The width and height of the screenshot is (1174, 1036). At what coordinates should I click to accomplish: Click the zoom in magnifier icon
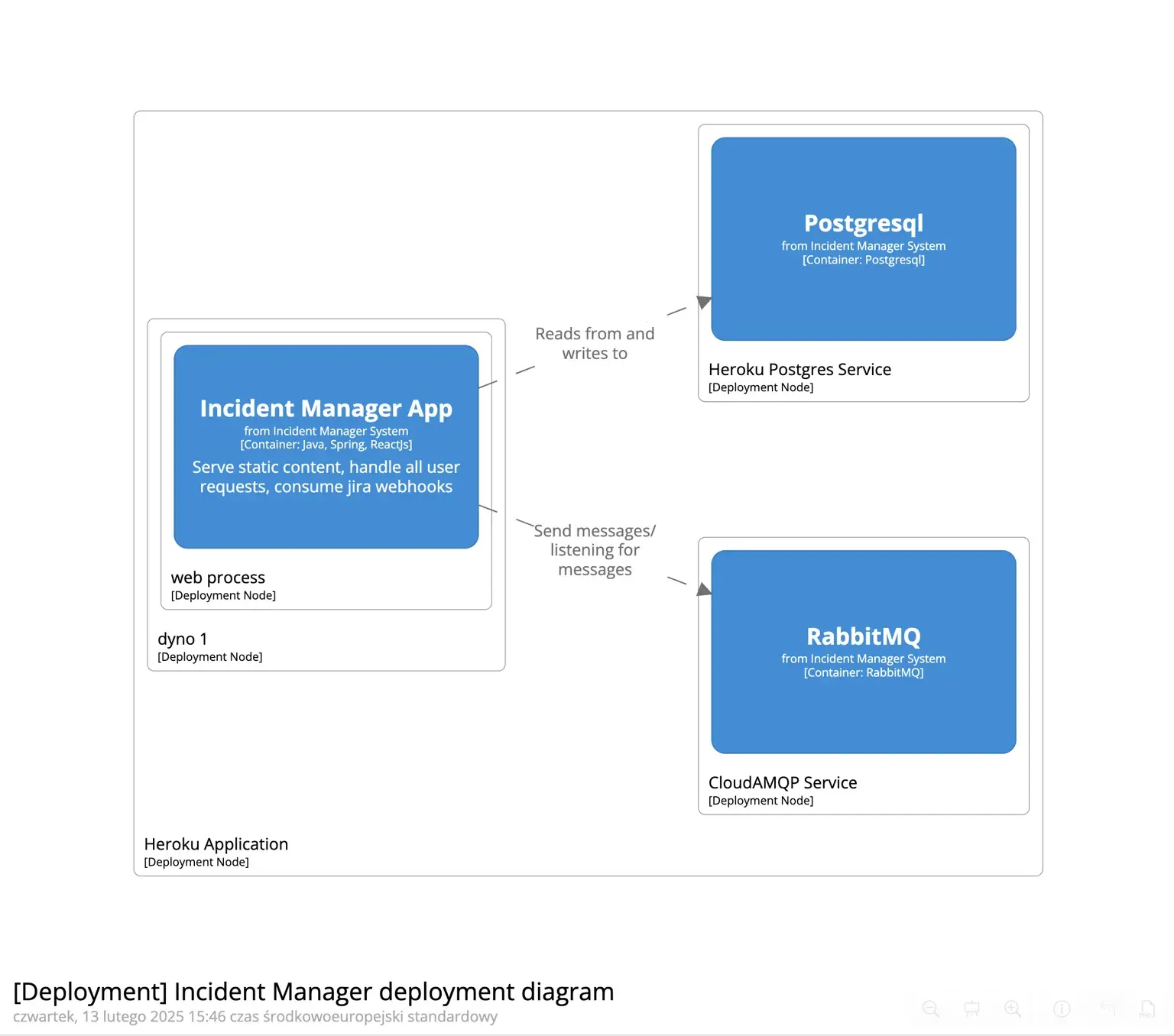point(1013,1008)
